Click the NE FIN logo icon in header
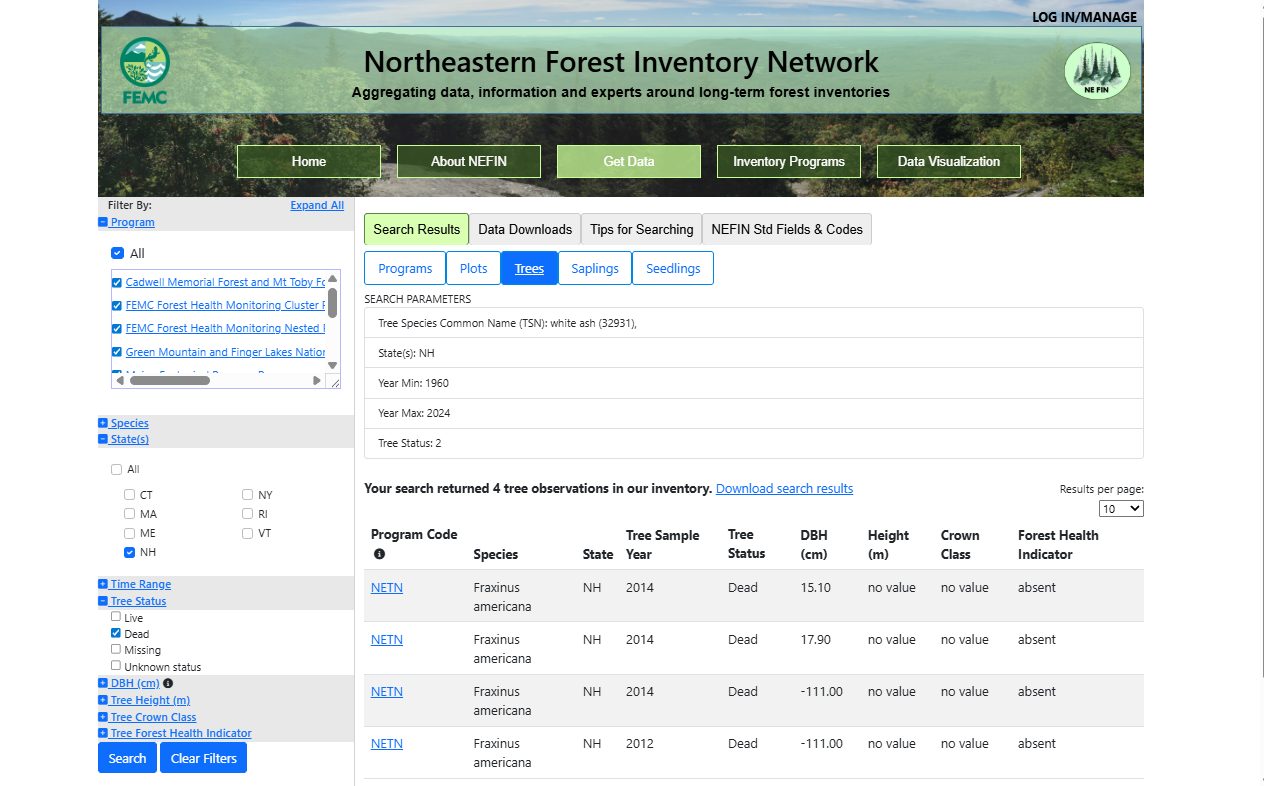The image size is (1264, 786). click(x=1097, y=70)
